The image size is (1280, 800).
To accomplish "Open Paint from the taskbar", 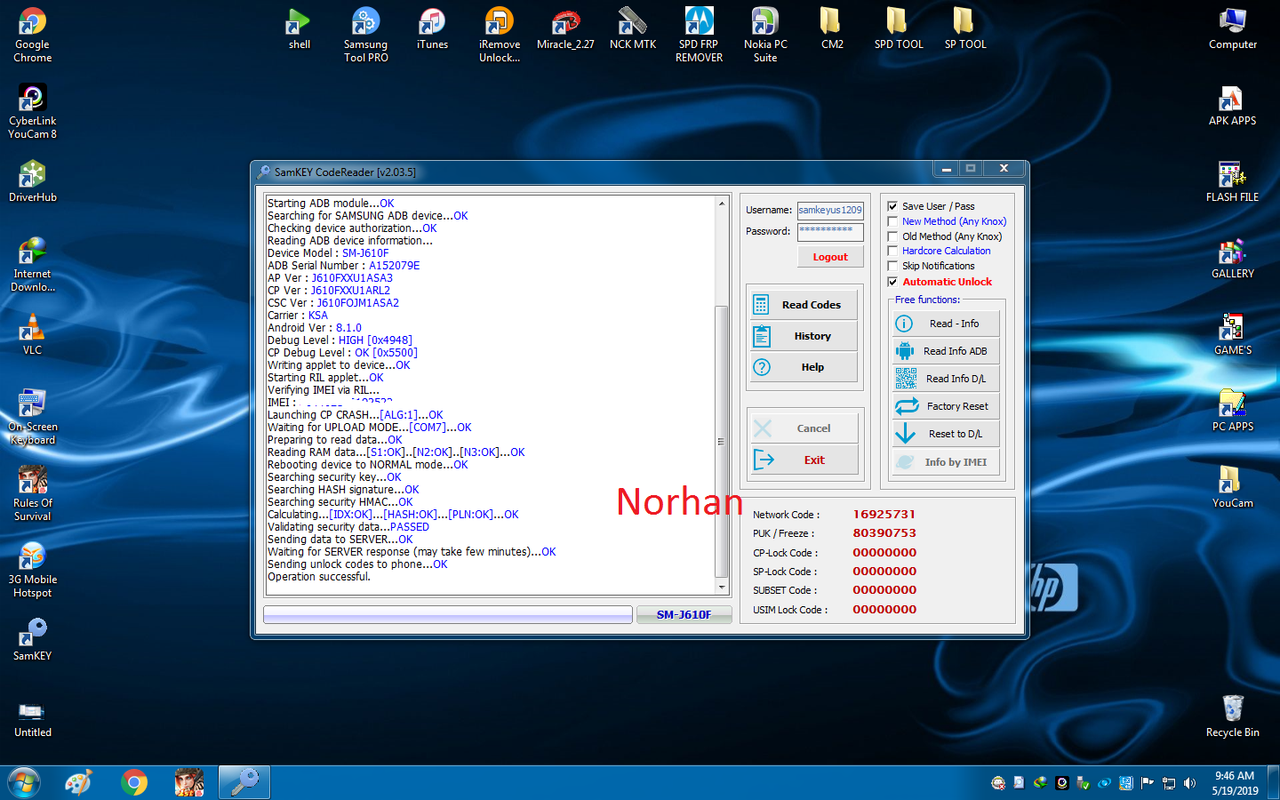I will point(79,781).
